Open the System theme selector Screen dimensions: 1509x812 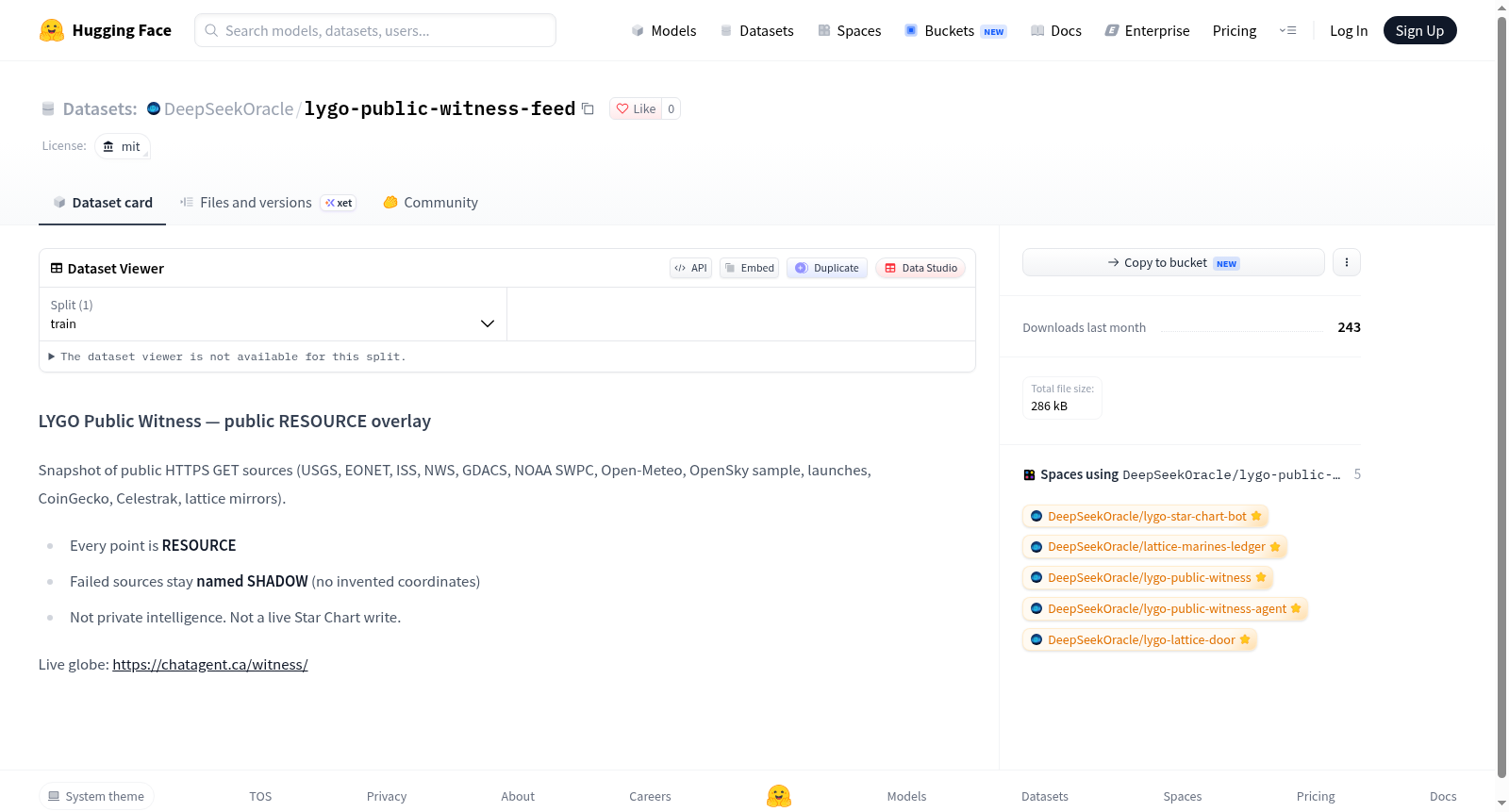pyautogui.click(x=96, y=796)
